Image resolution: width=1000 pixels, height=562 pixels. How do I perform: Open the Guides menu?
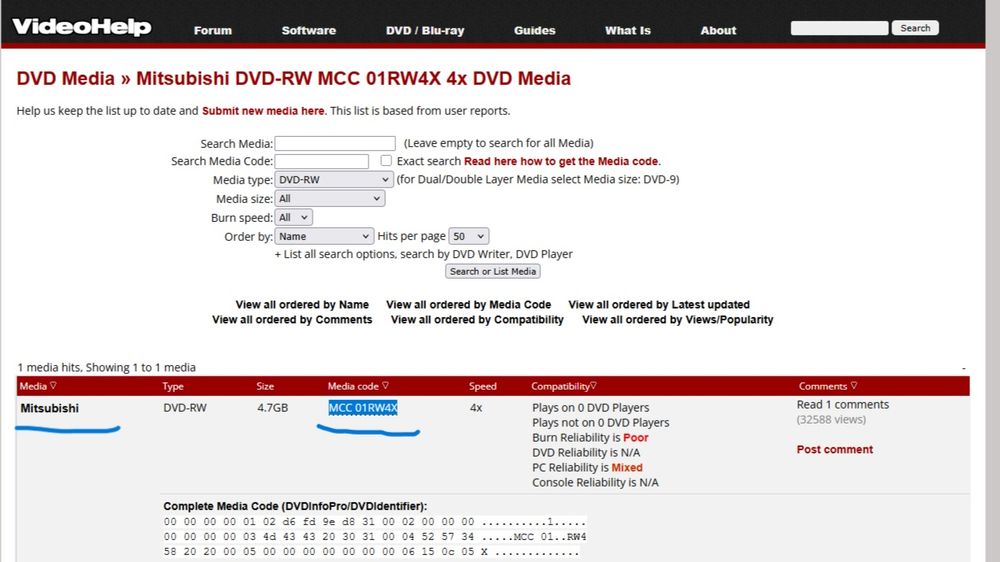[x=534, y=30]
